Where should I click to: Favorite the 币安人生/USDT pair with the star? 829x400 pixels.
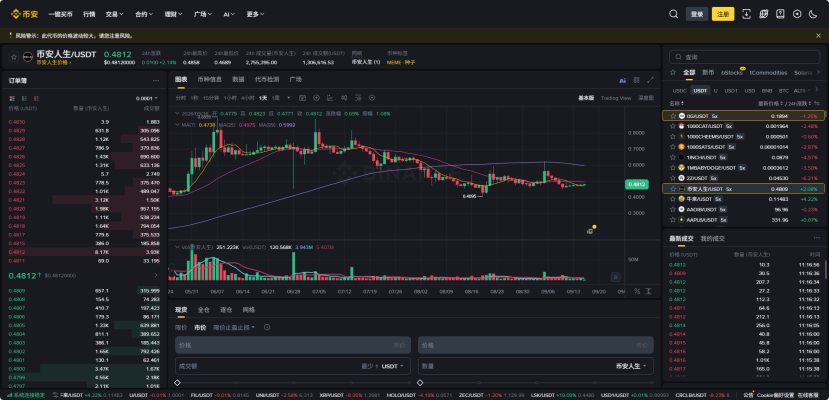click(x=14, y=57)
